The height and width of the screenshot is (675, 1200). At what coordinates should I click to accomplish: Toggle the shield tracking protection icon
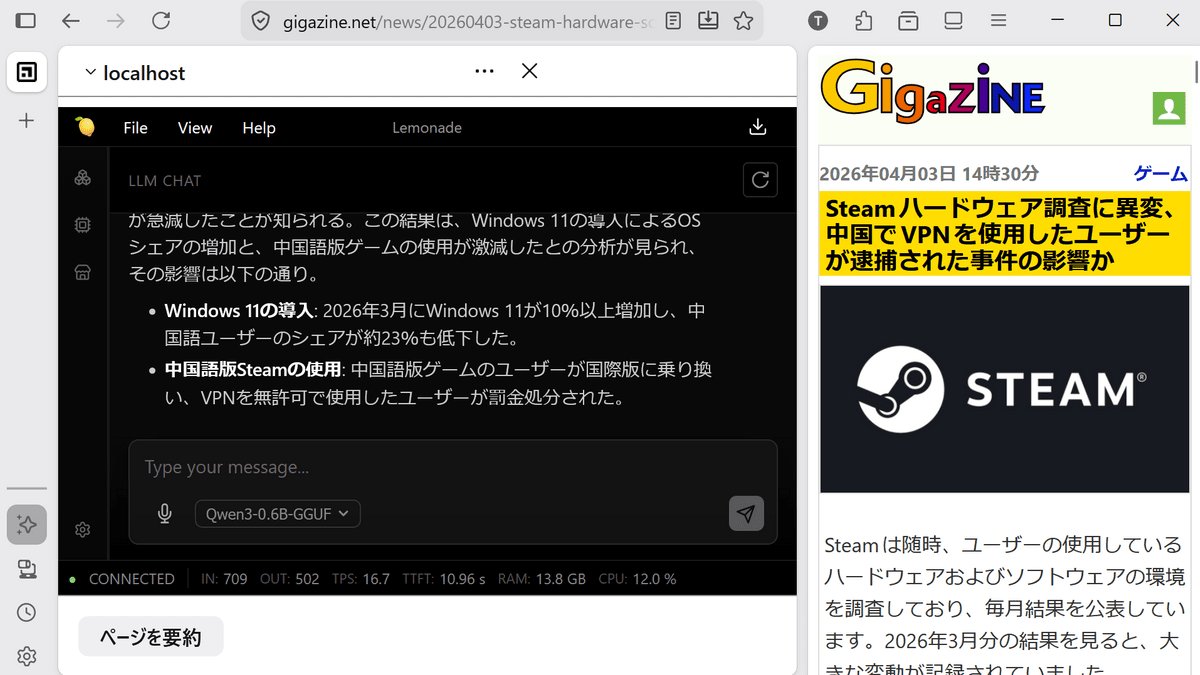[259, 20]
